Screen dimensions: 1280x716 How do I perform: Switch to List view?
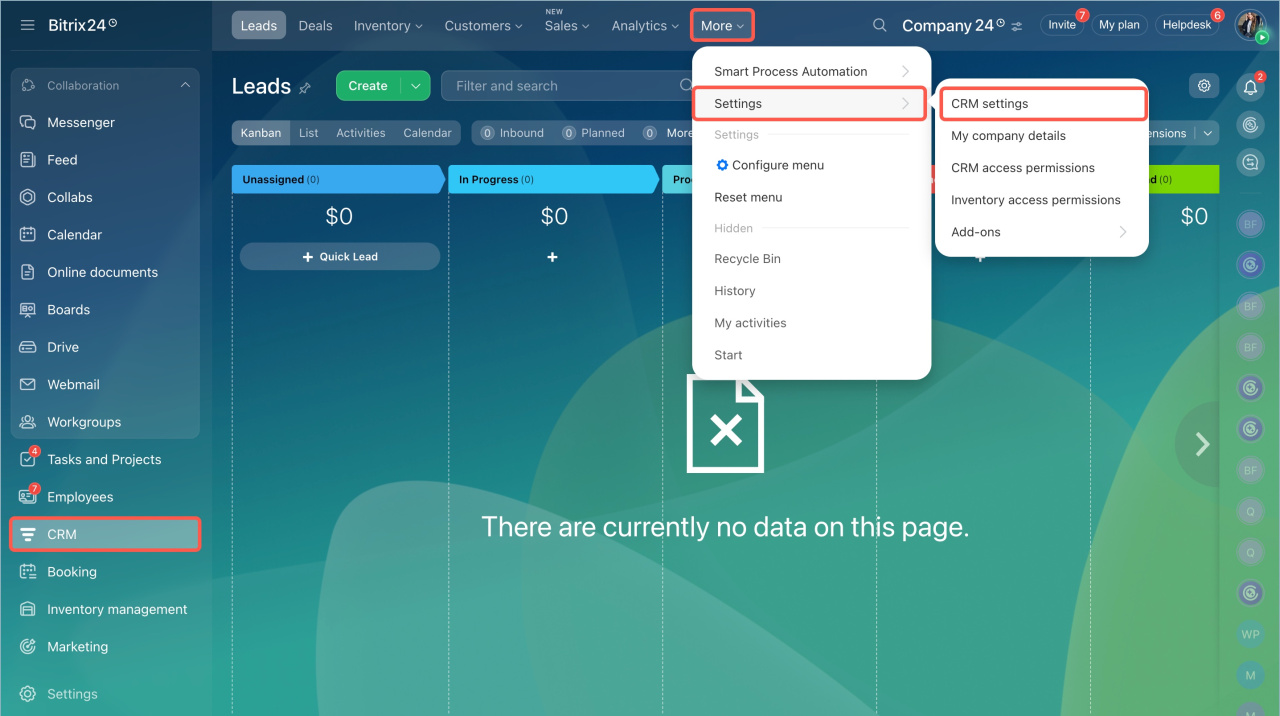point(309,133)
